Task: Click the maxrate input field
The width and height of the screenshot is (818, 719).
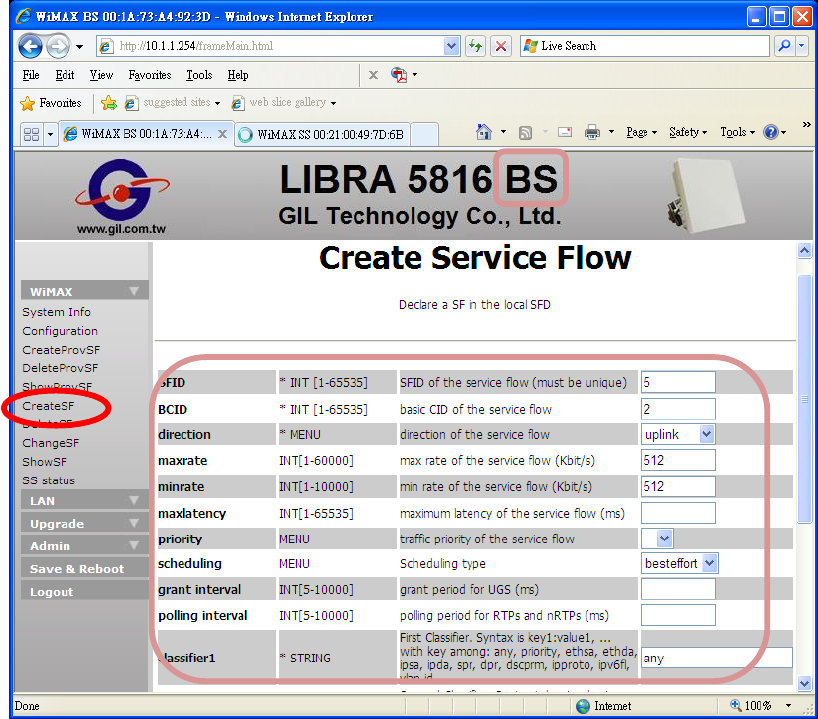Action: (678, 460)
